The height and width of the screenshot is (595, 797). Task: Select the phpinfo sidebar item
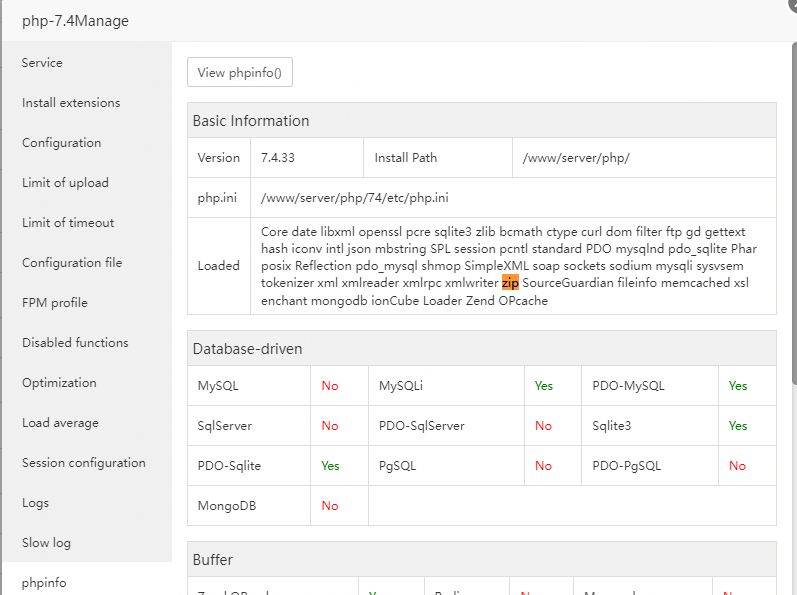44,582
